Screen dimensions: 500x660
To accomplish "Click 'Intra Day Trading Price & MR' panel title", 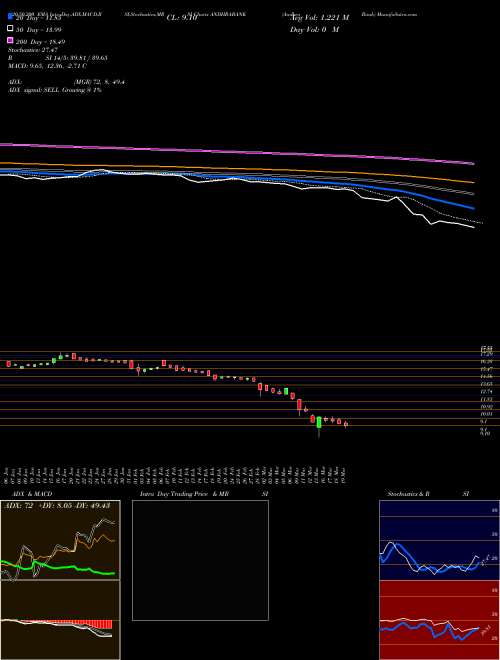I will 184,494.
